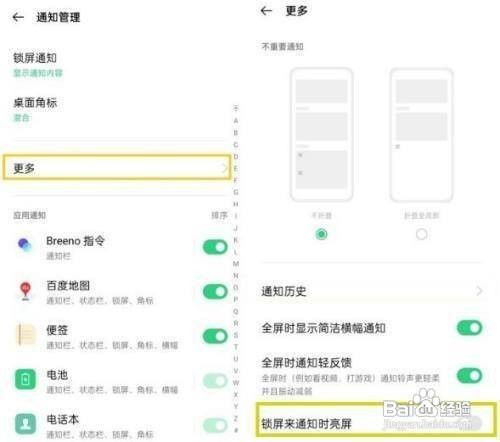The image size is (500, 442).
Task: Turn off 全屏时通知轻反馈 switch
Action: click(x=469, y=376)
